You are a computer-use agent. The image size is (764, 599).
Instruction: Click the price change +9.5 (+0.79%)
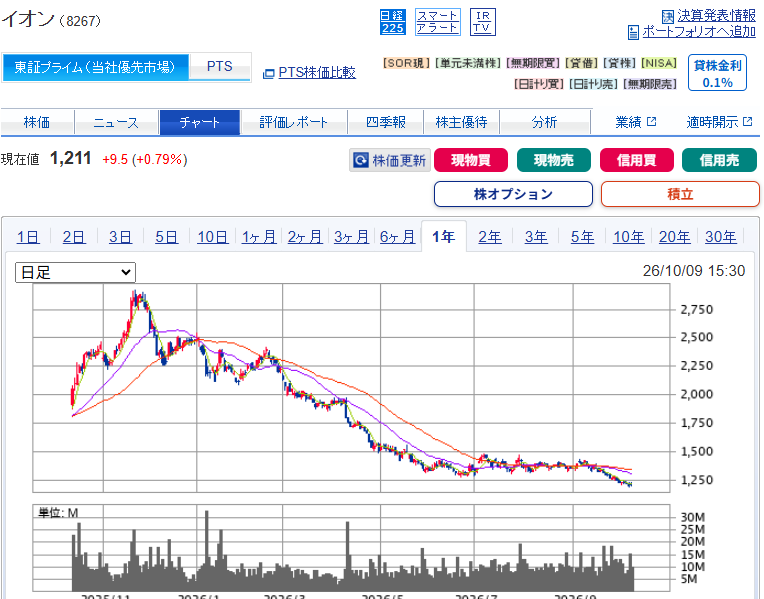[x=145, y=159]
